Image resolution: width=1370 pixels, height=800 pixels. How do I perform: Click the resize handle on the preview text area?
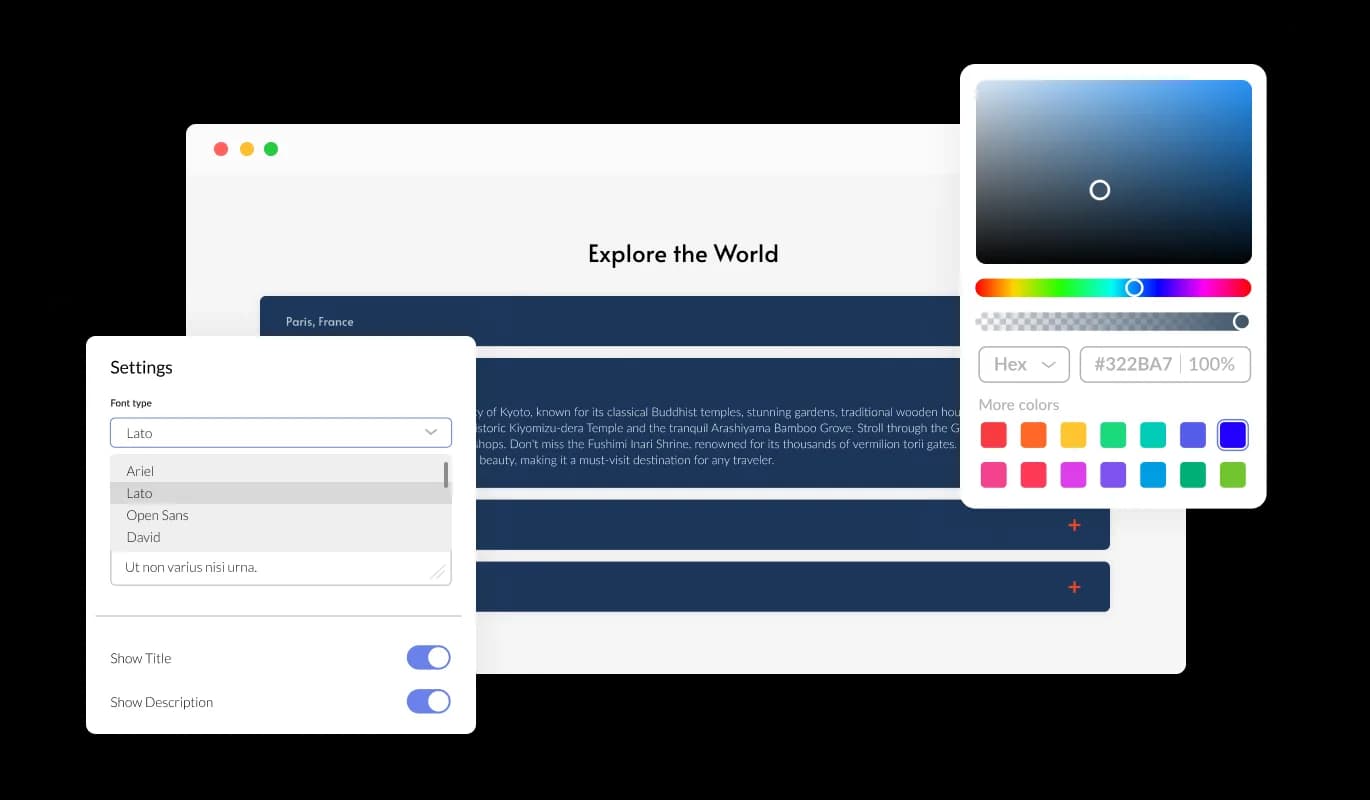click(x=438, y=571)
